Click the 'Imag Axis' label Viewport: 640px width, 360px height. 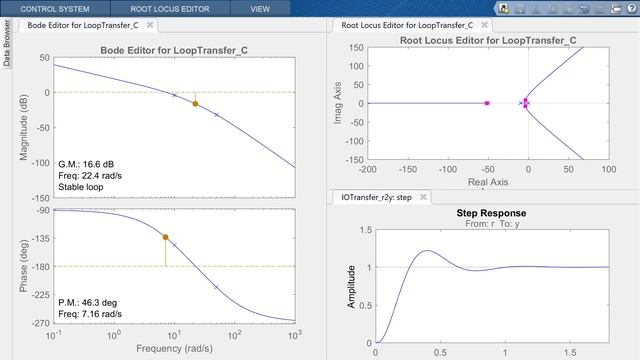(337, 103)
